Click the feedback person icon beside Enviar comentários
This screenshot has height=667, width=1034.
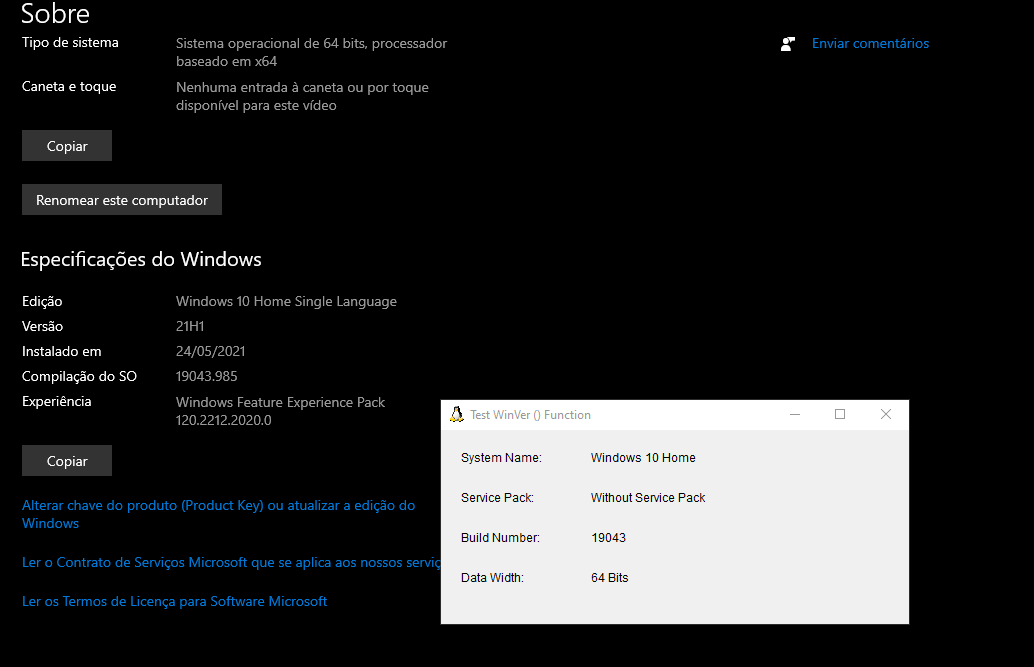[788, 44]
